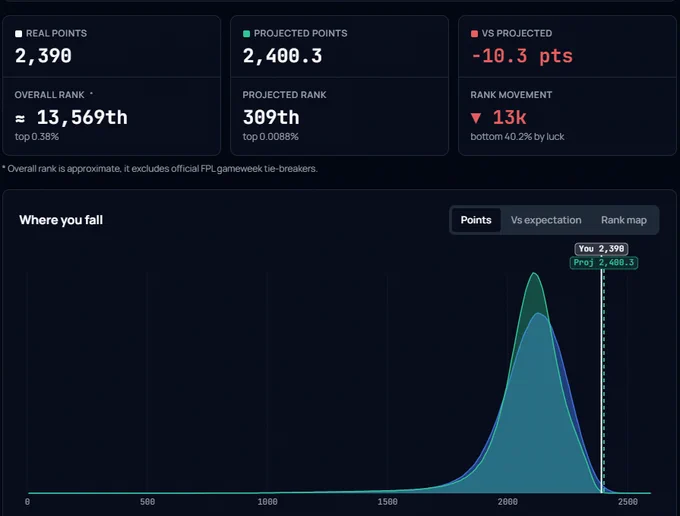Viewport: 680px width, 516px height.
Task: Click the 'Proj 2,400.3' chart marker label
Action: coord(604,262)
